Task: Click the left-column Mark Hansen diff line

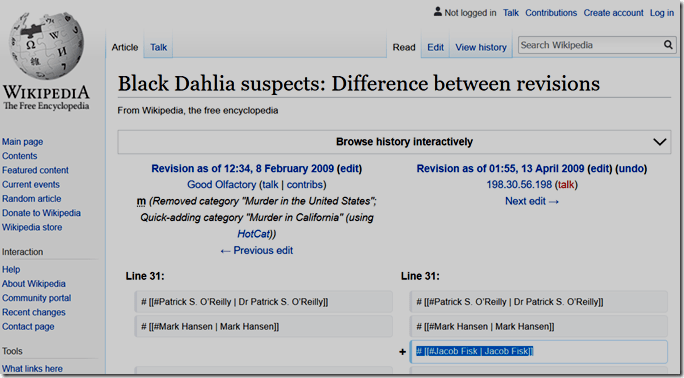Action: coord(263,327)
